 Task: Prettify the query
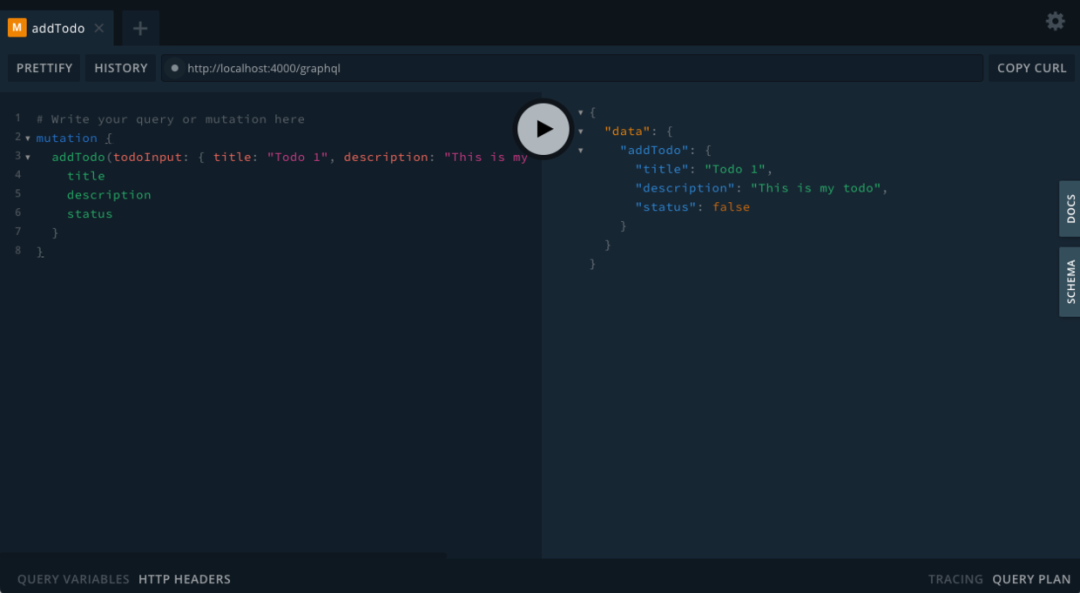coord(44,68)
